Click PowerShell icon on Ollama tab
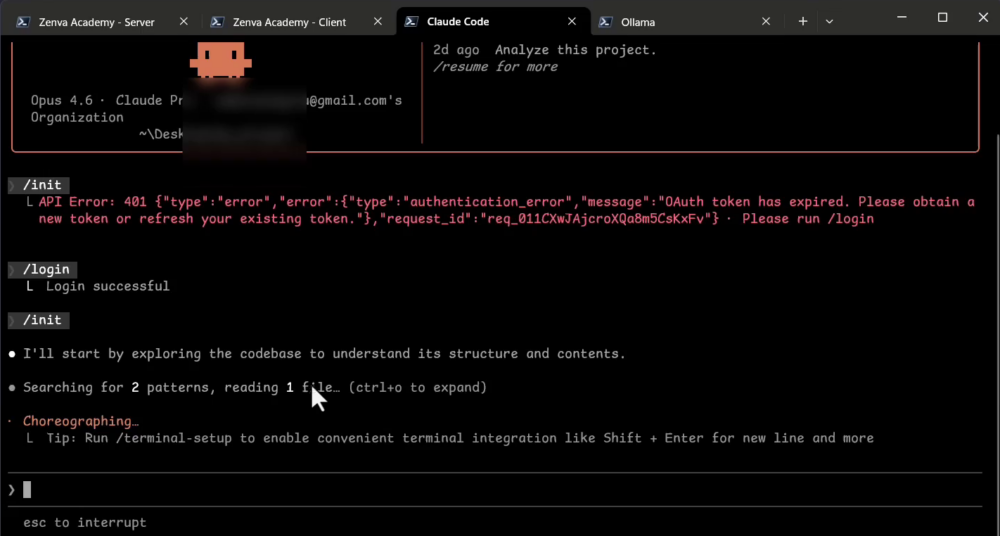Screen dimensions: 1000x536 605,22
